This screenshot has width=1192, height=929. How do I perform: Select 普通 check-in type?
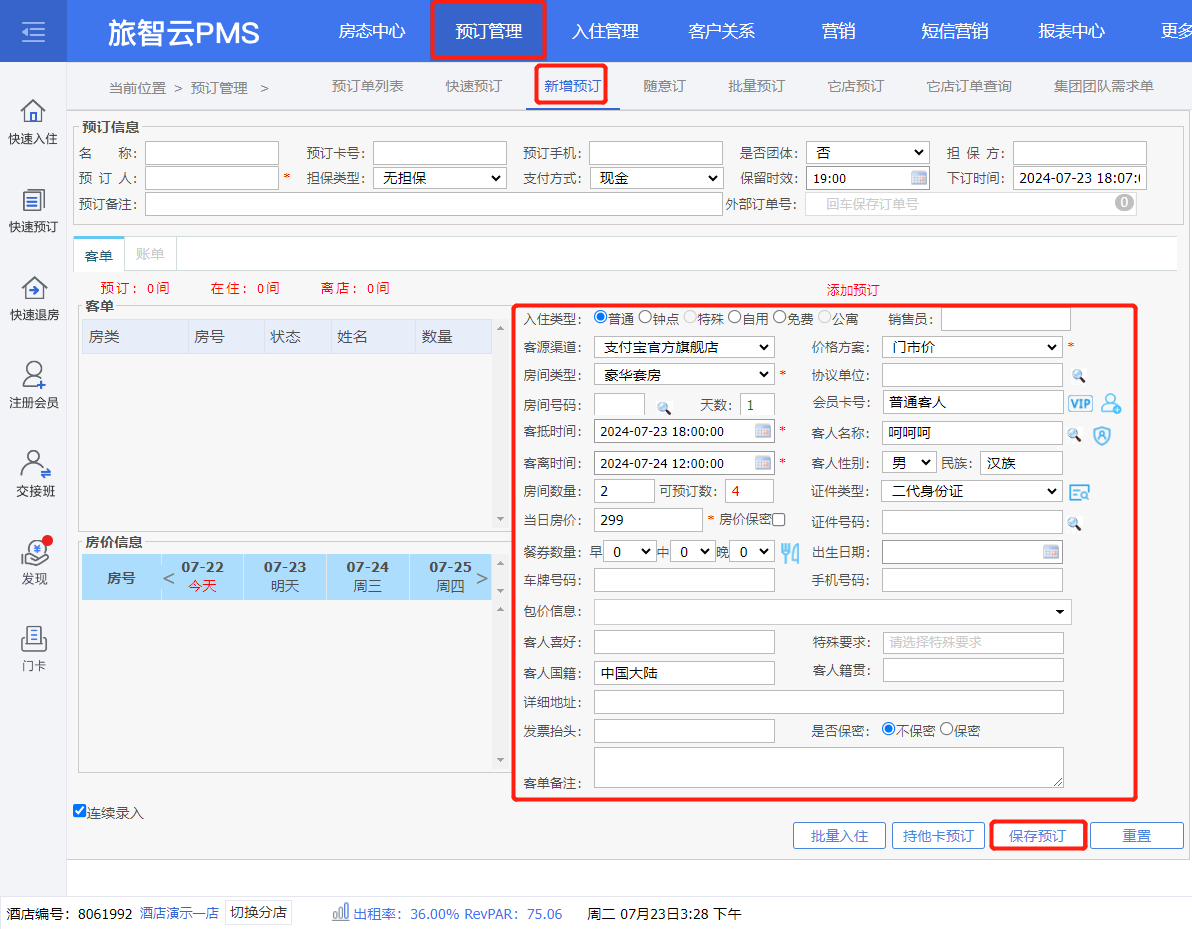pos(601,317)
